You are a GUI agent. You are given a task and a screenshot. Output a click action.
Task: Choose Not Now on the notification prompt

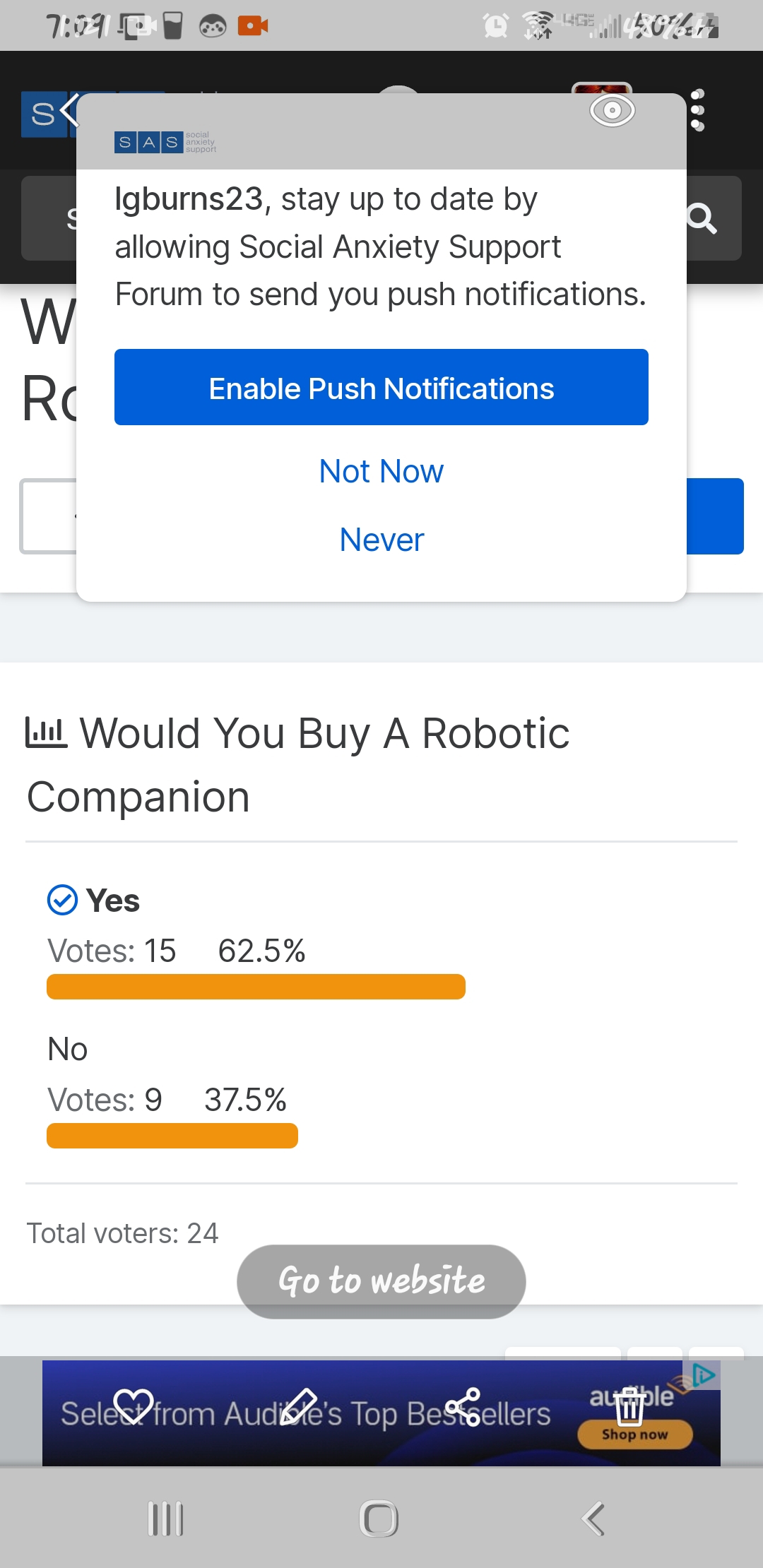point(381,470)
